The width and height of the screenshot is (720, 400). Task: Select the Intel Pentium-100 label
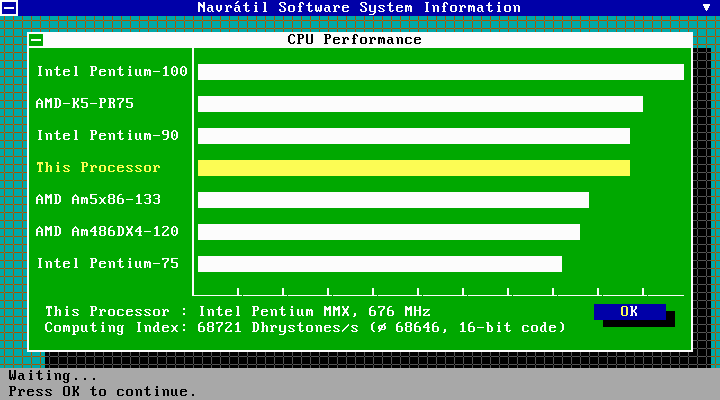(112, 71)
